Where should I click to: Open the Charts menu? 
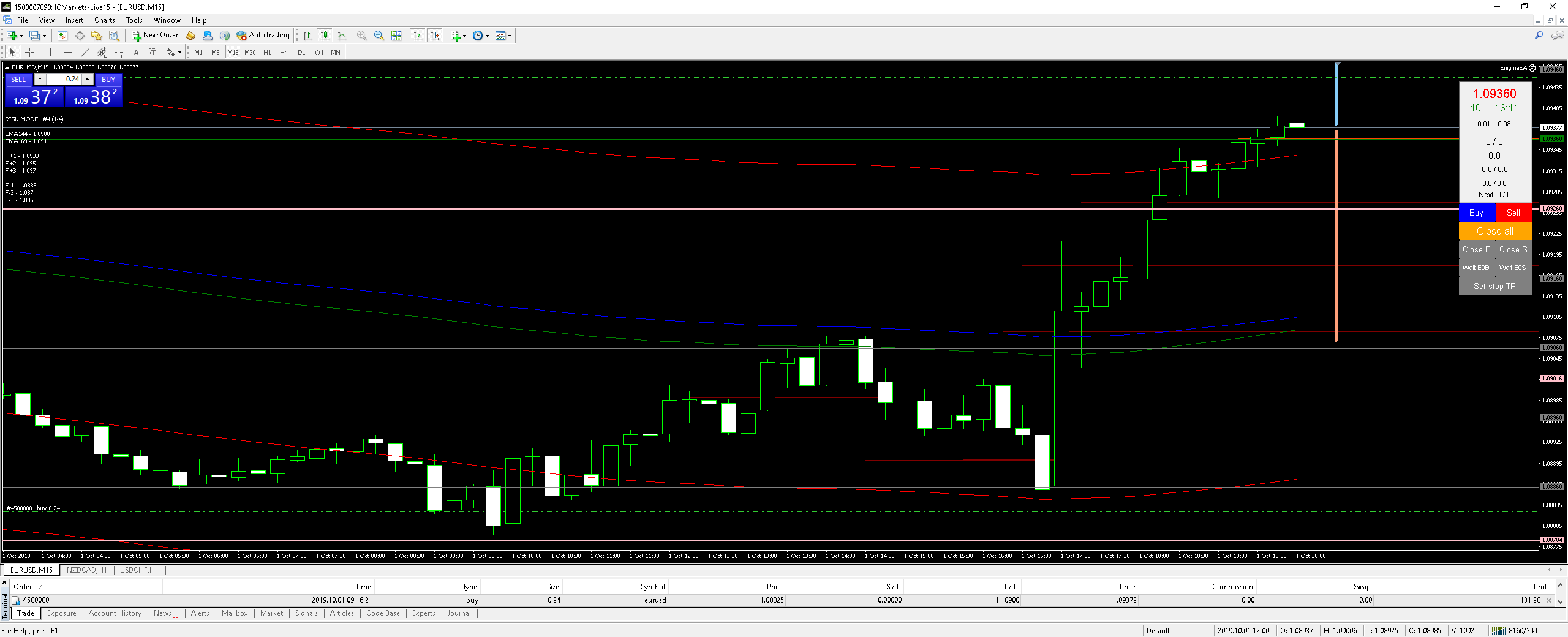(x=104, y=20)
